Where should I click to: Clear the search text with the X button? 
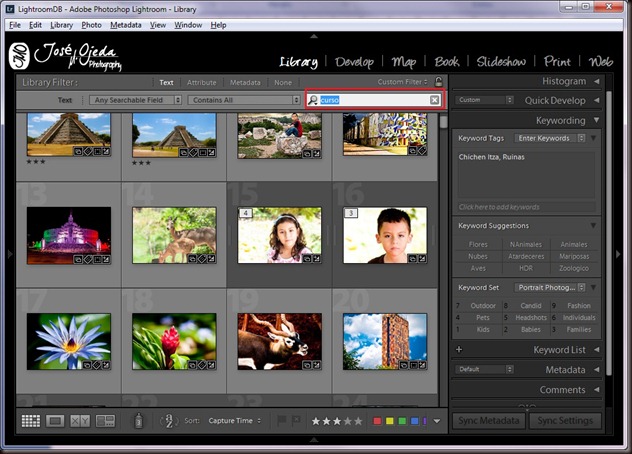click(x=434, y=100)
